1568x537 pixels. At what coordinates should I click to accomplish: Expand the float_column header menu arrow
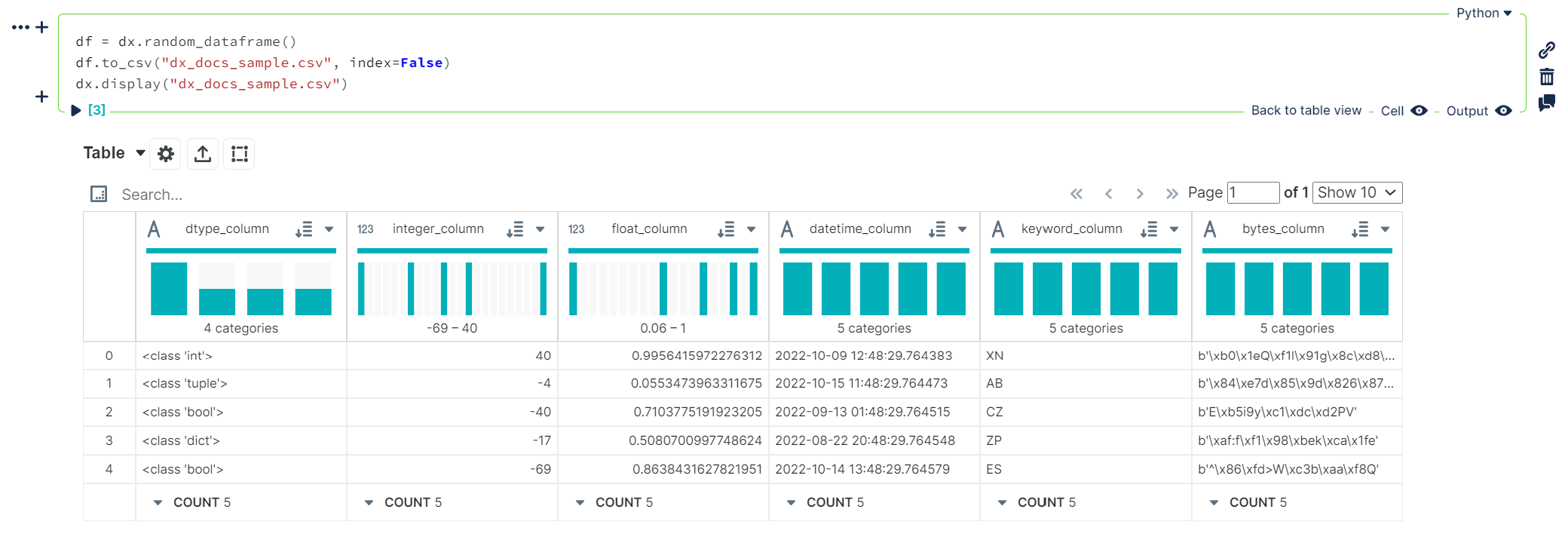pyautogui.click(x=751, y=229)
